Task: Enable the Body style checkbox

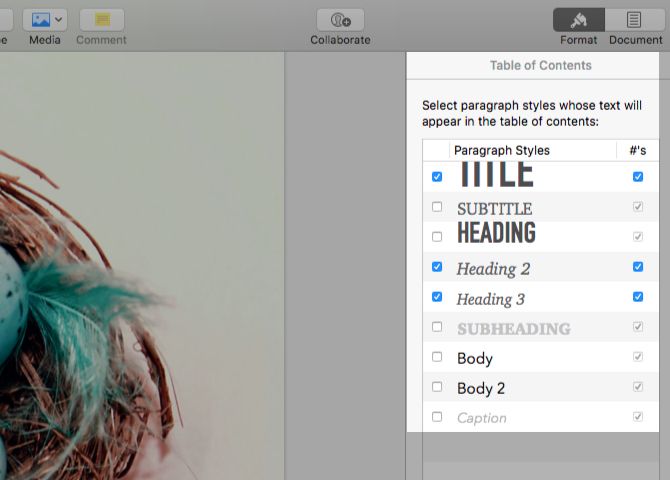Action: tap(437, 357)
